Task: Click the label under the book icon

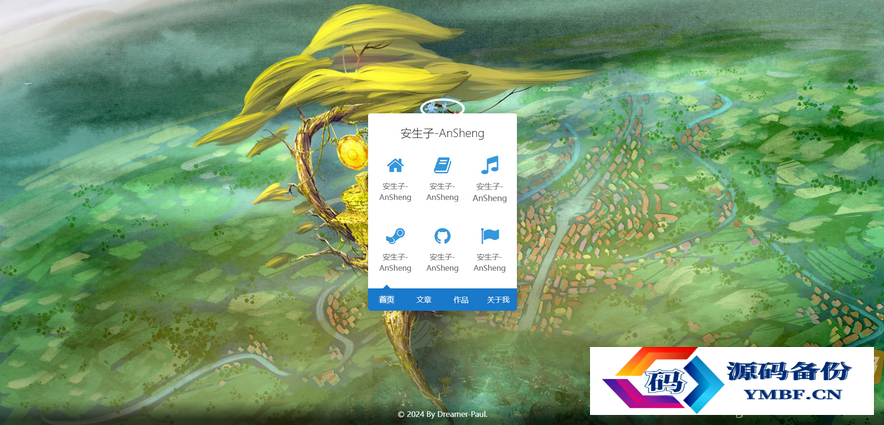Action: (x=442, y=192)
